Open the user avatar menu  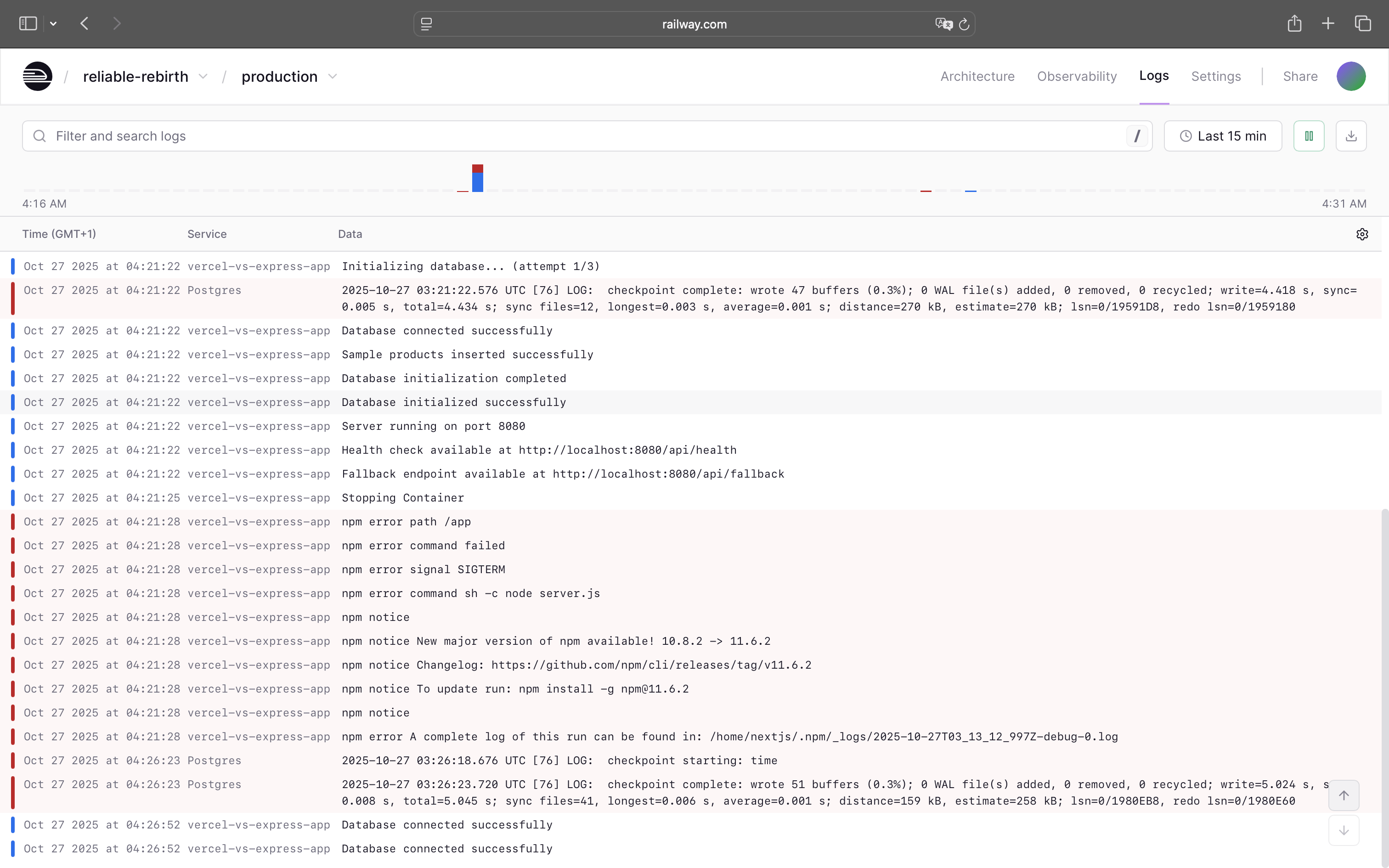click(x=1350, y=76)
